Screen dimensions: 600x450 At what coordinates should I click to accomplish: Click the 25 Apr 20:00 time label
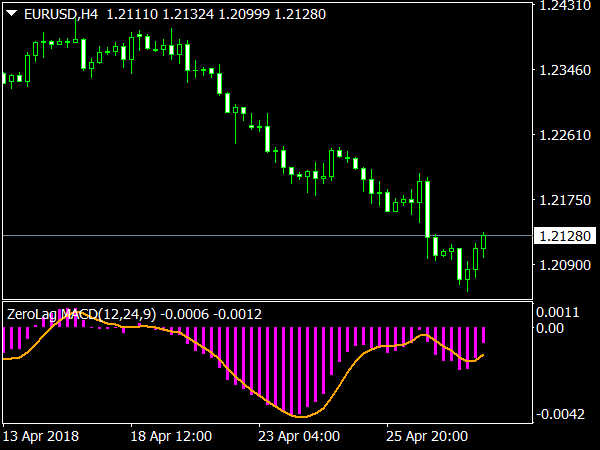click(x=427, y=436)
